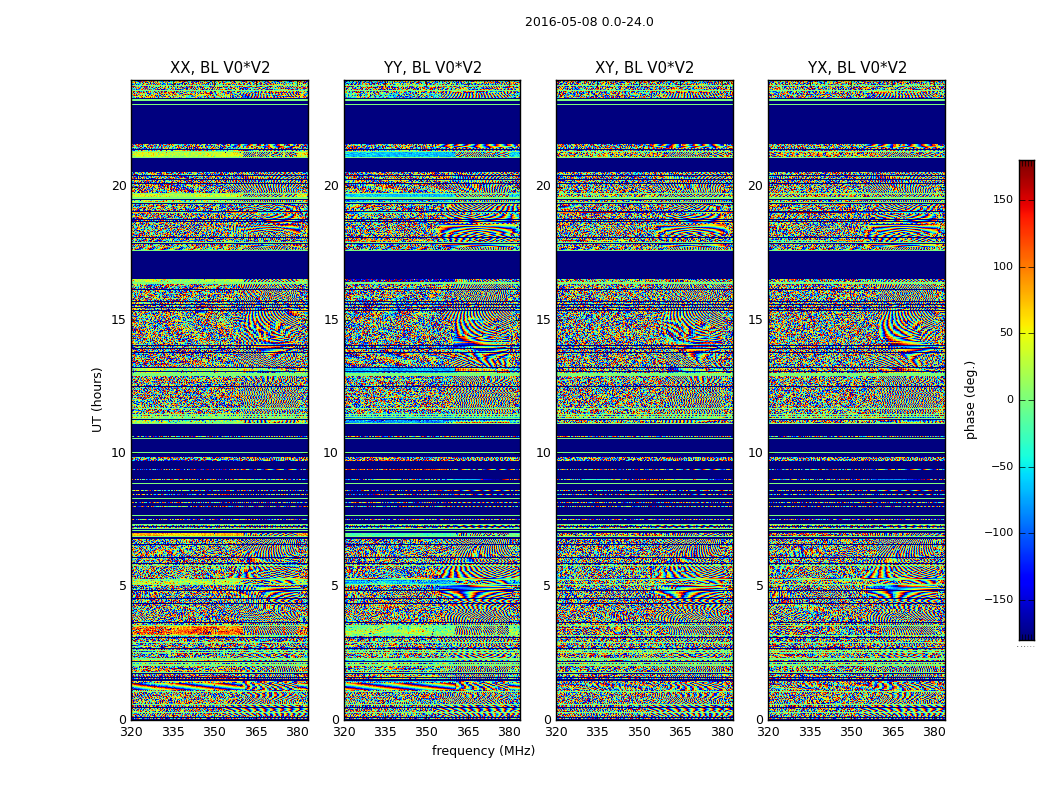Viewport: 1050px width, 800px height.
Task: Select the 'YX, BL V0*V2' panel title
Action: pyautogui.click(x=857, y=68)
